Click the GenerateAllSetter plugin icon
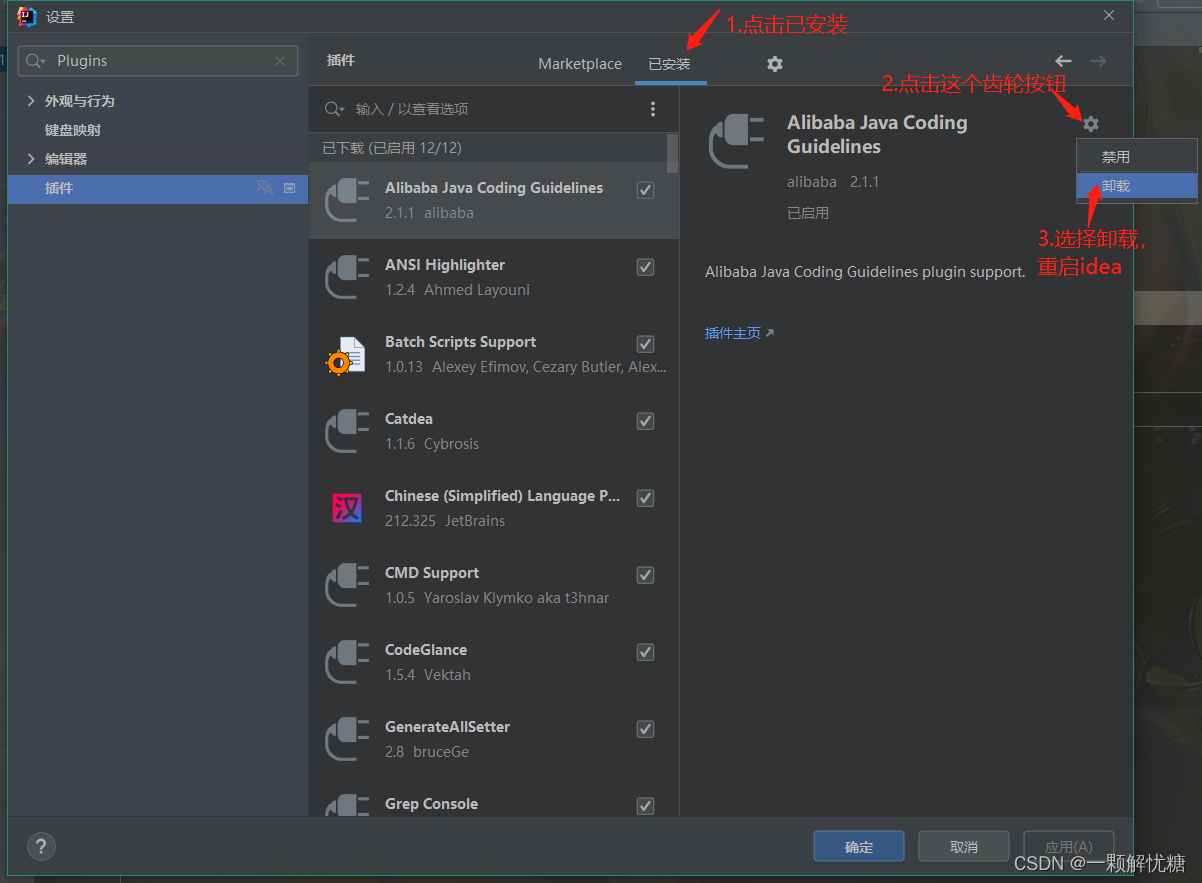This screenshot has width=1202, height=883. [347, 739]
